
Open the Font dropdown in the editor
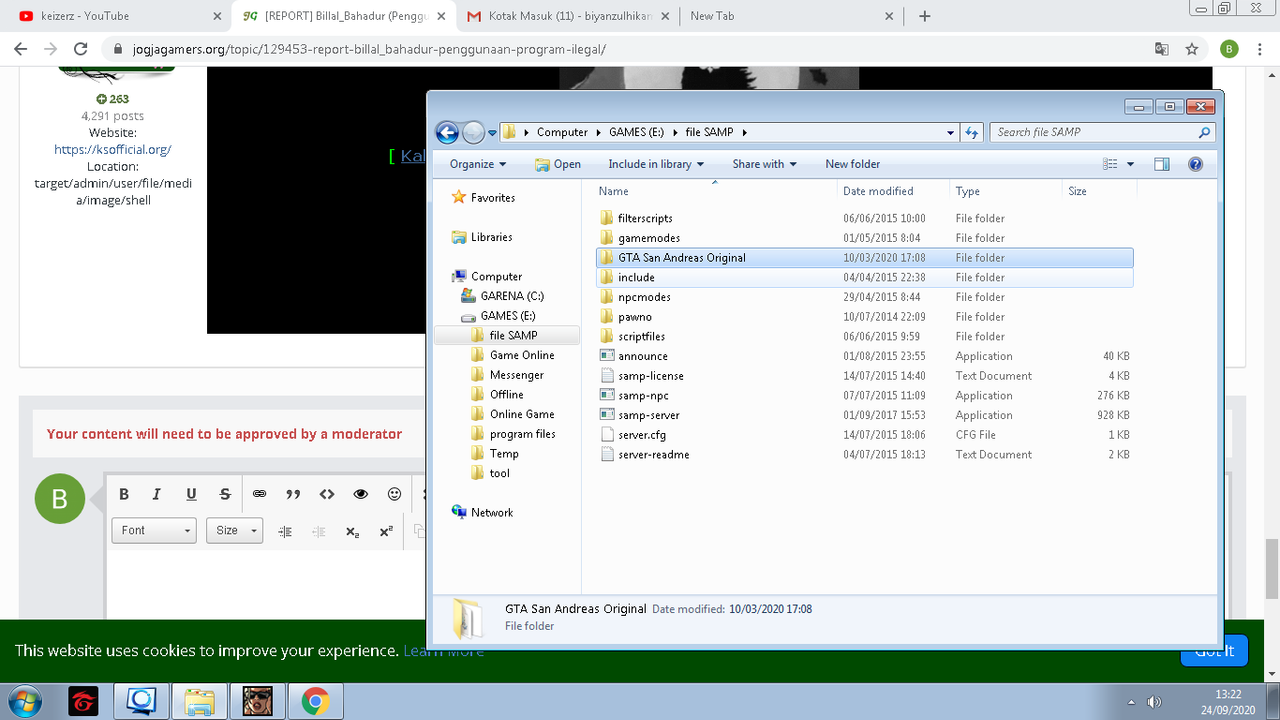156,531
